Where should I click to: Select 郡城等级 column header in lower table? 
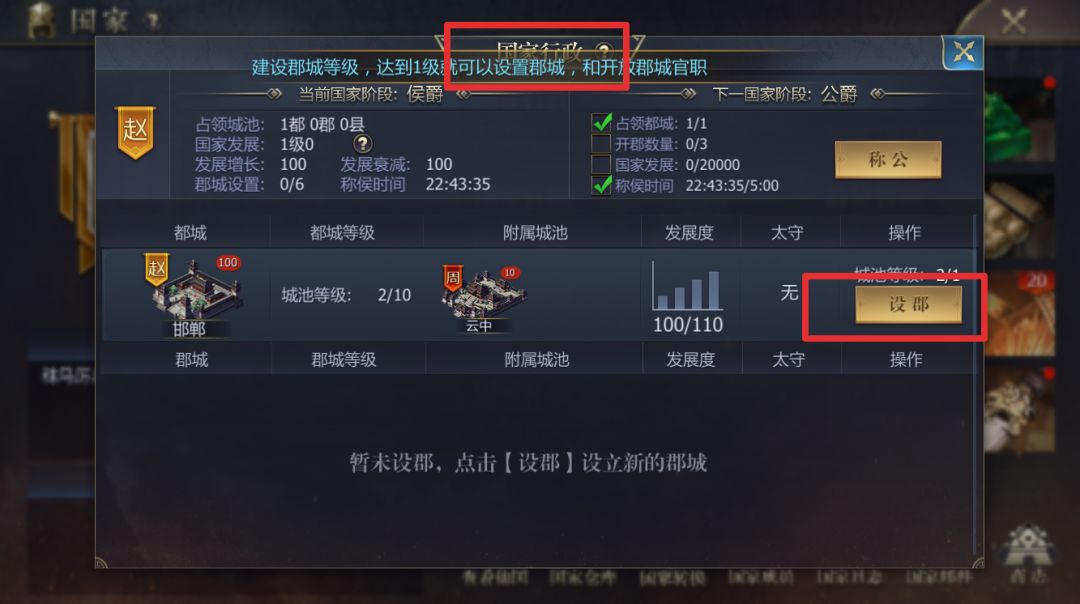pyautogui.click(x=344, y=360)
